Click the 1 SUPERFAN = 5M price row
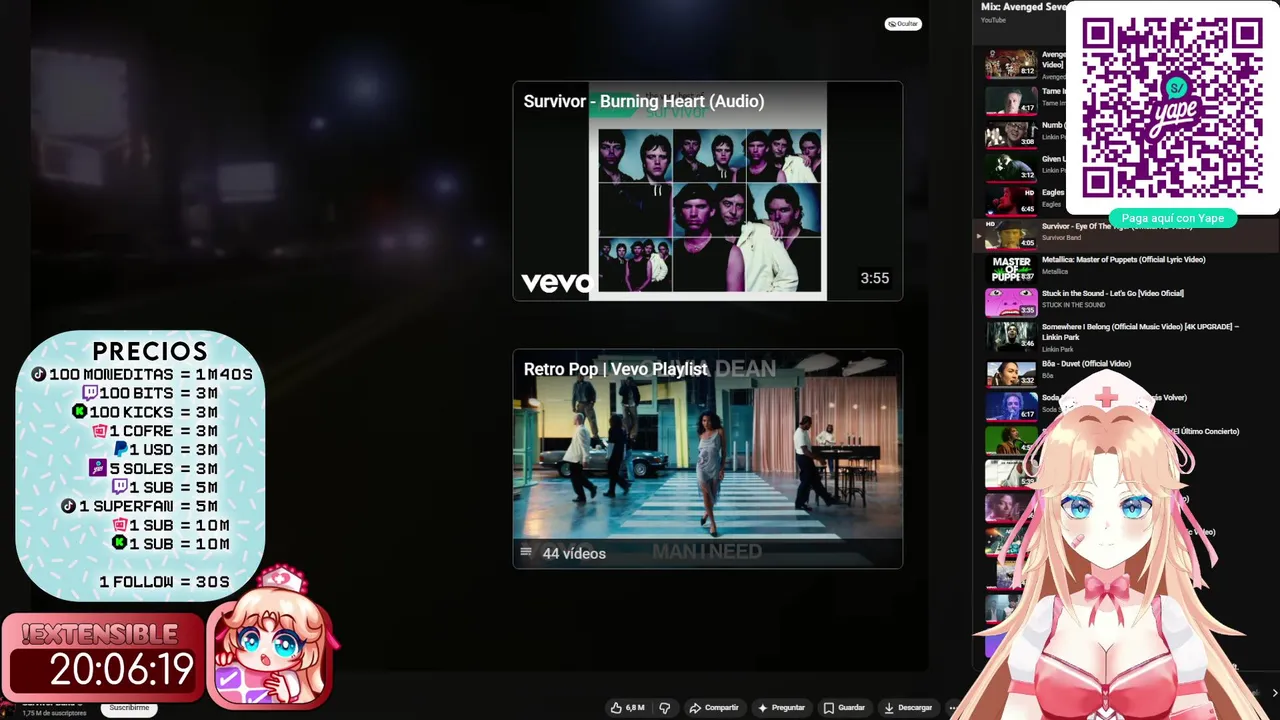The height and width of the screenshot is (720, 1280). point(140,506)
